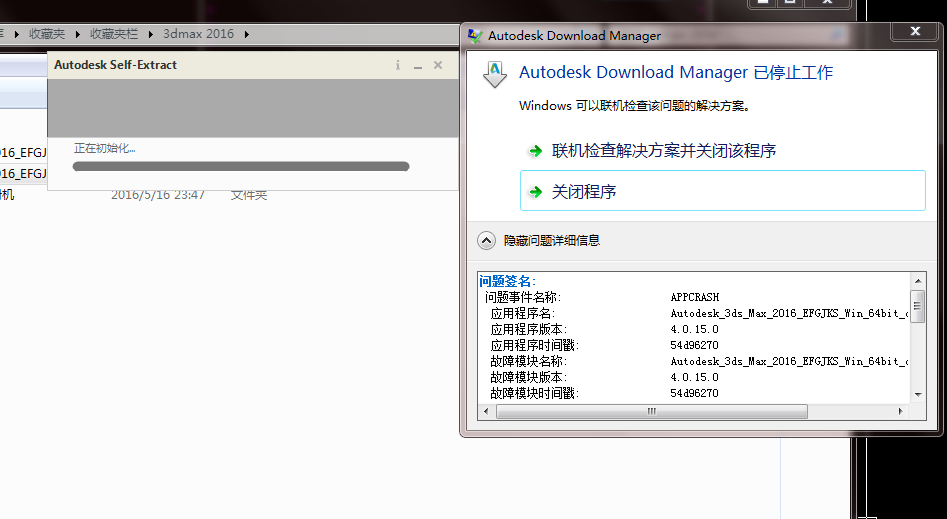Select the application version label 应用程序版本

pos(528,329)
